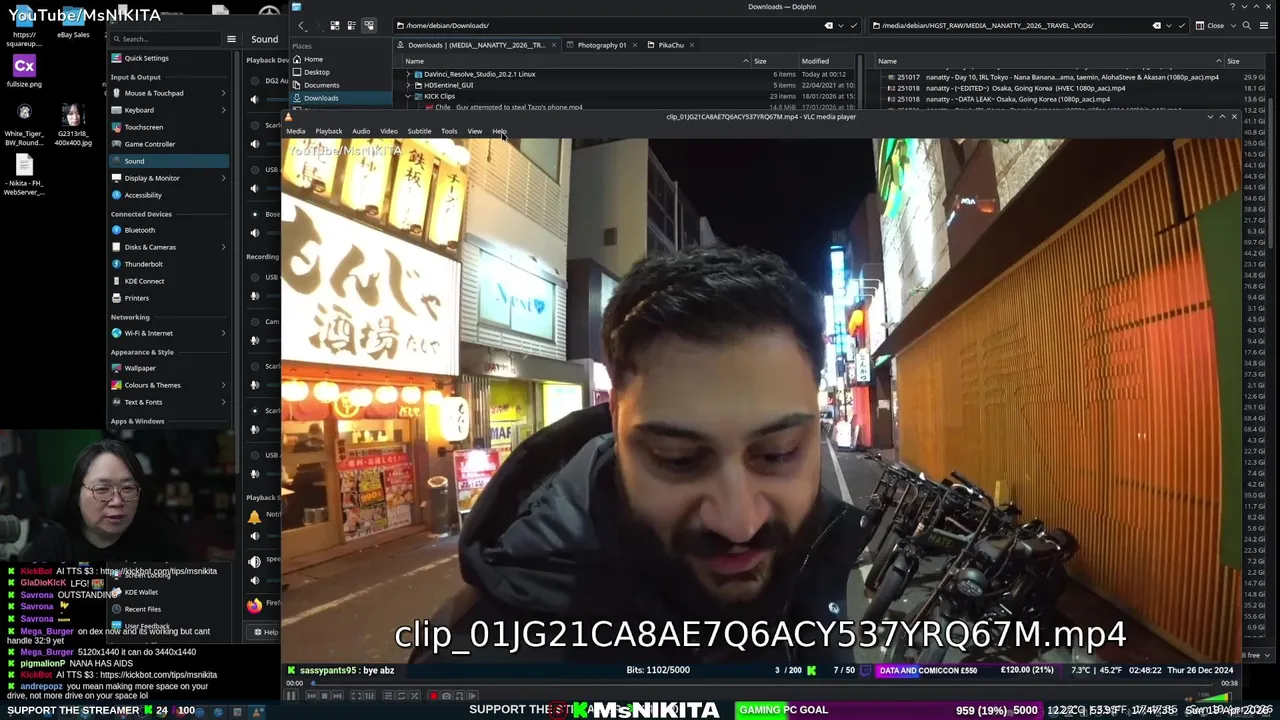This screenshot has width=1280, height=720.
Task: Select Bose playback device radio button
Action: click(255, 214)
